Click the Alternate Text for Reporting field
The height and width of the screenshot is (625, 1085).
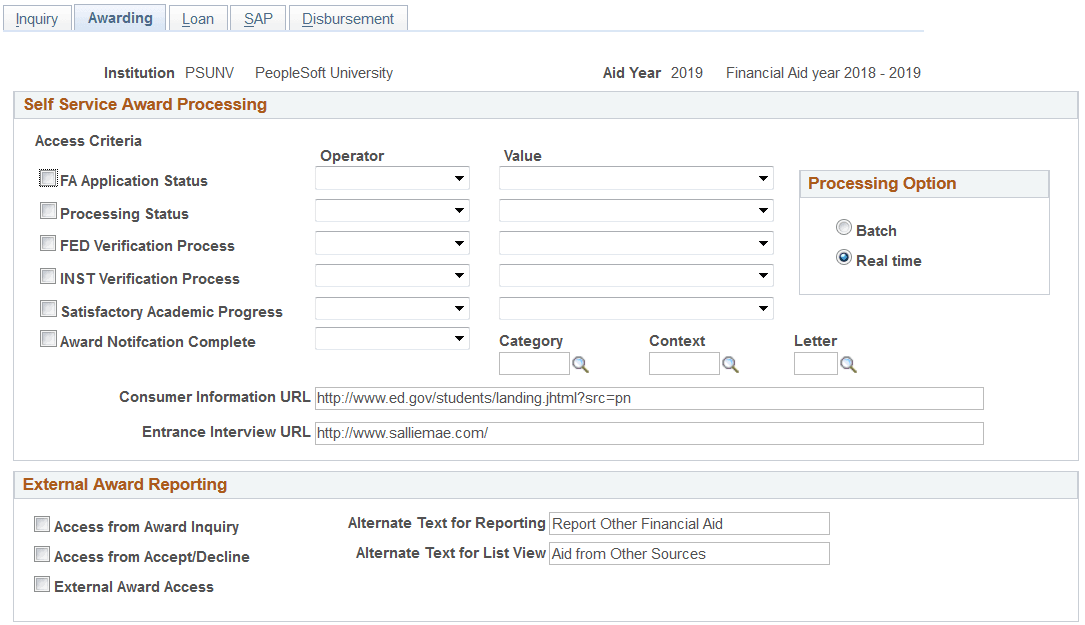[688, 523]
